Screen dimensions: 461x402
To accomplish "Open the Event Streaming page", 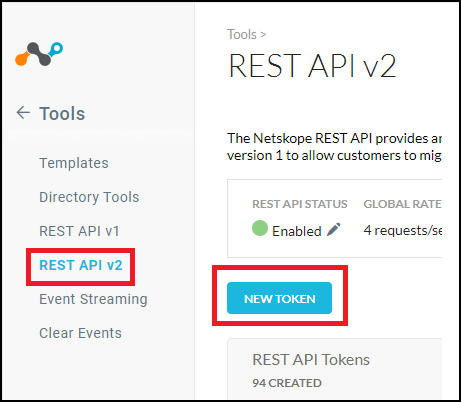I will click(x=93, y=299).
